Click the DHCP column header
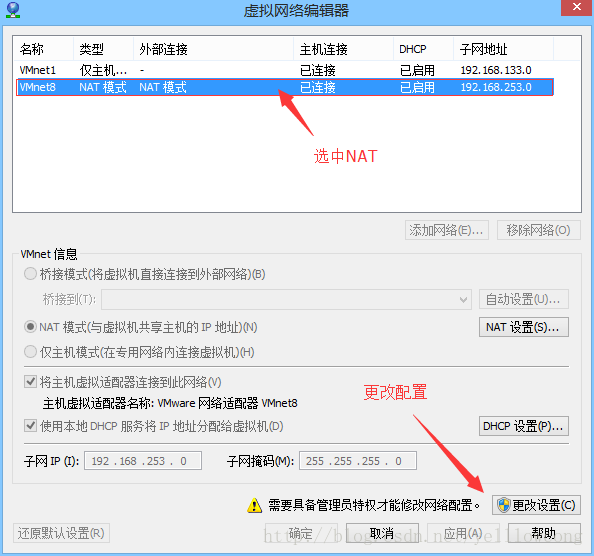Viewport: 594px width, 556px height. (423, 49)
